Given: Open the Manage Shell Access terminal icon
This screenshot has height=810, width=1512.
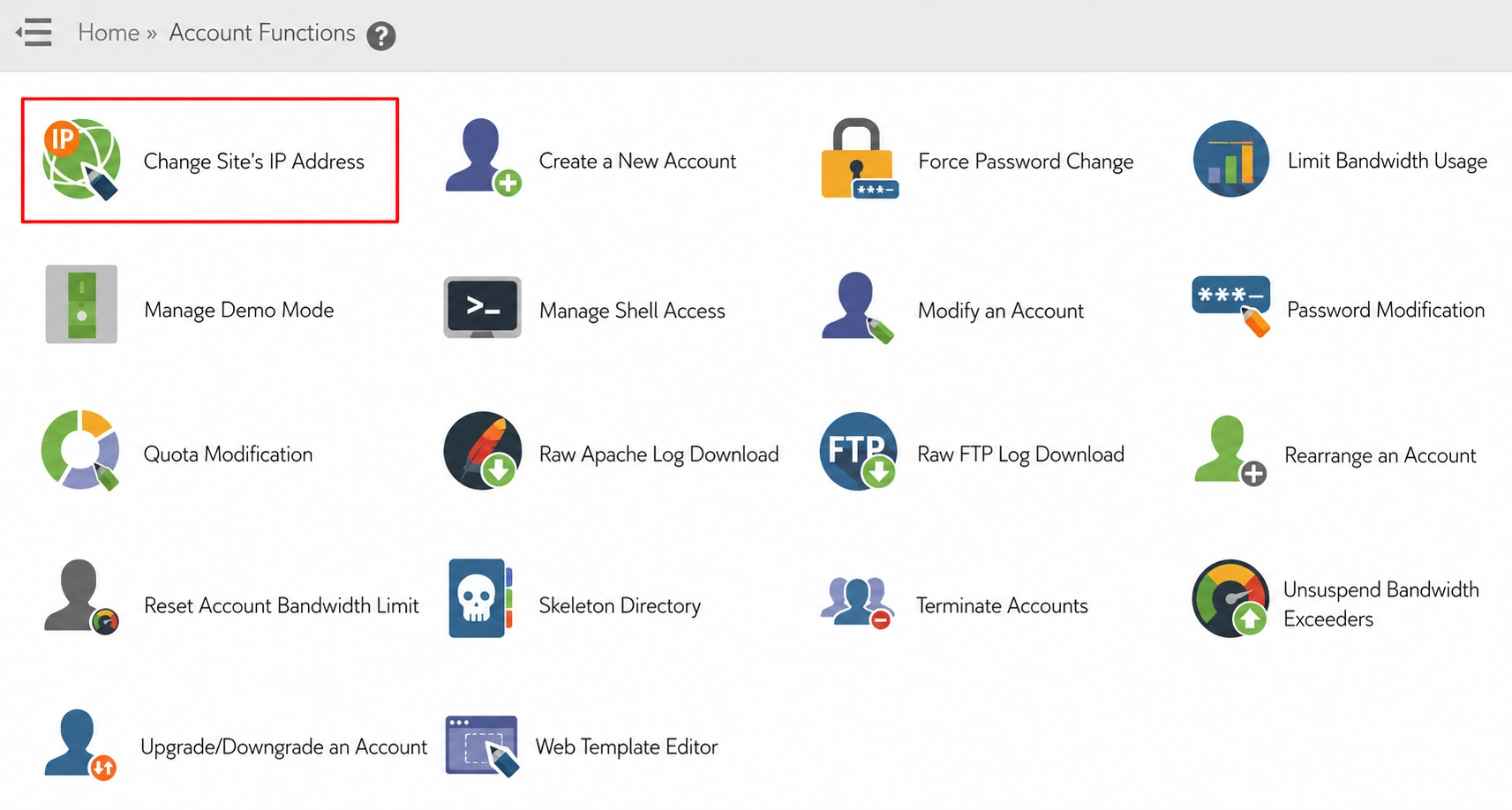Looking at the screenshot, I should [x=482, y=308].
